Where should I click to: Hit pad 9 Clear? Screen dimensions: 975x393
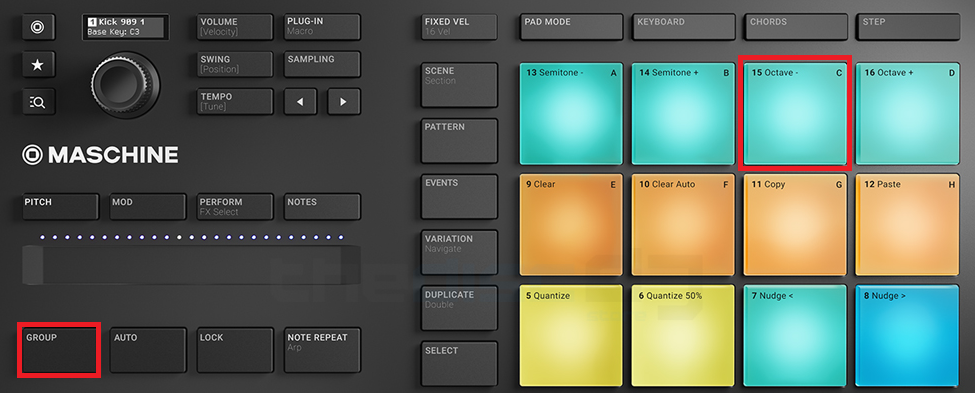click(571, 225)
